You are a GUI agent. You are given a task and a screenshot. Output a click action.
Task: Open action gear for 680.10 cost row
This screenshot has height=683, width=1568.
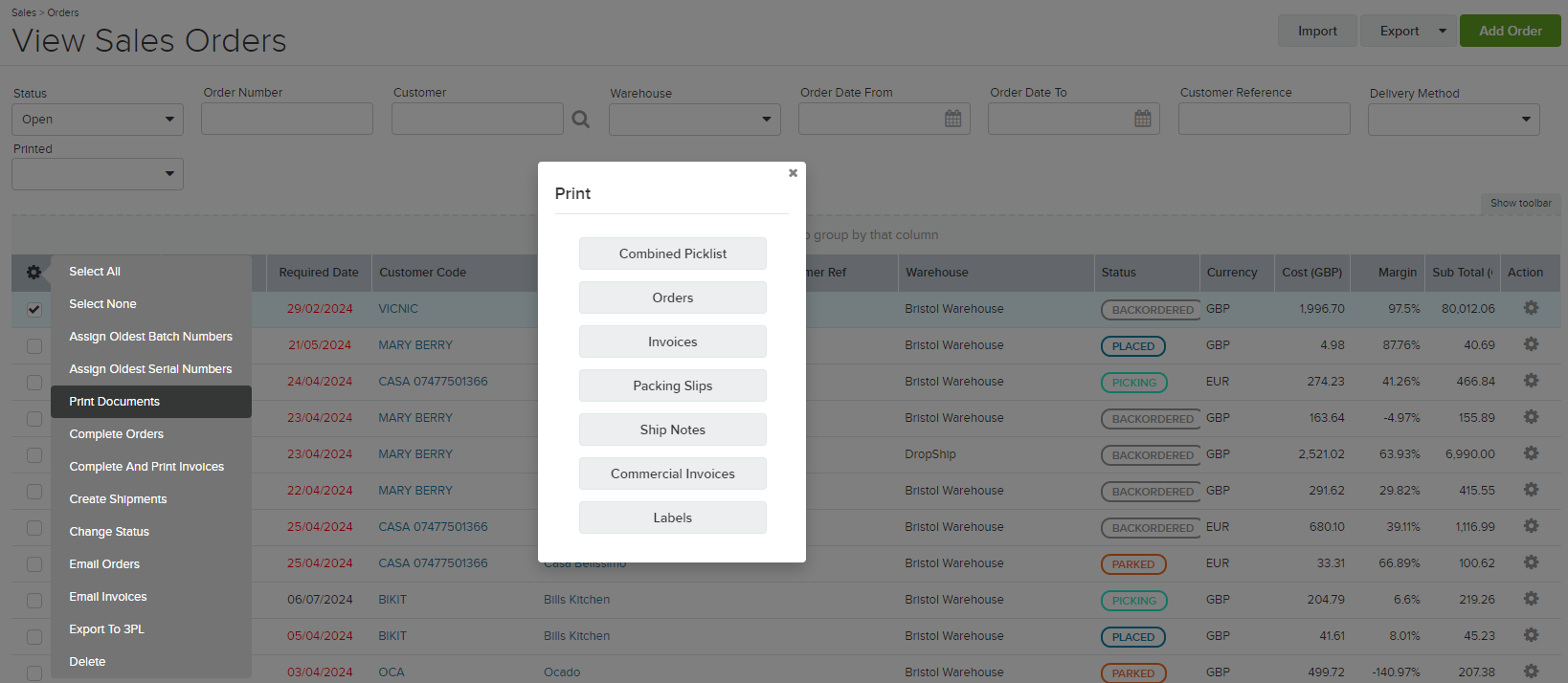click(1531, 526)
